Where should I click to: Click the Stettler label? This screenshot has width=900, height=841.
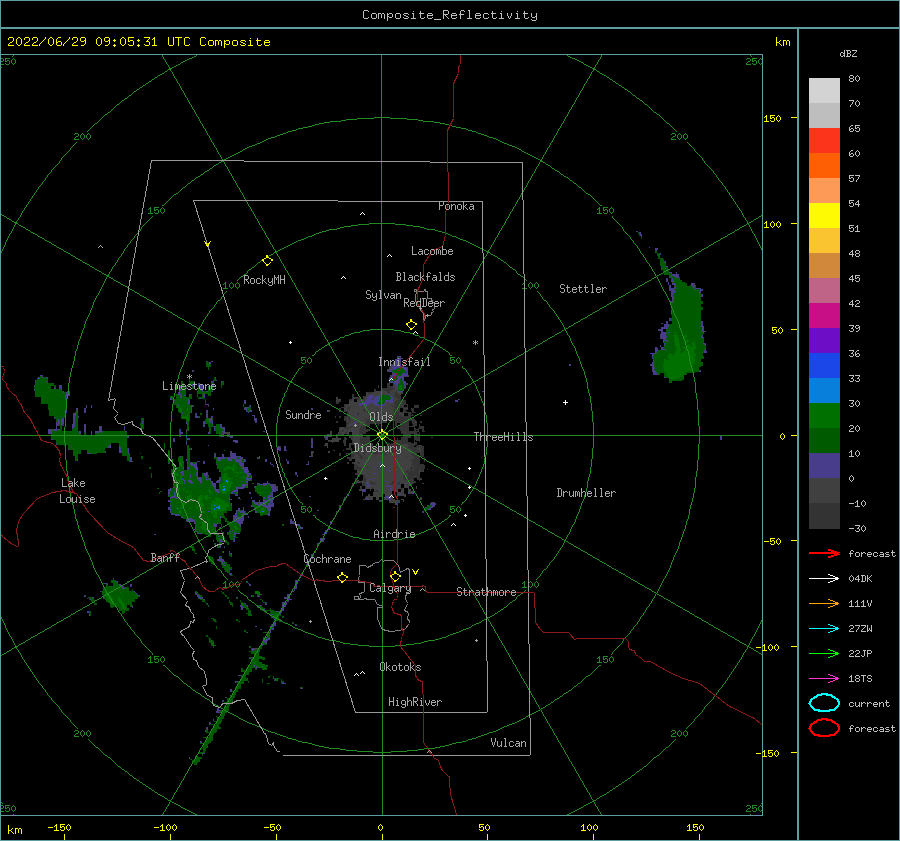click(x=583, y=289)
